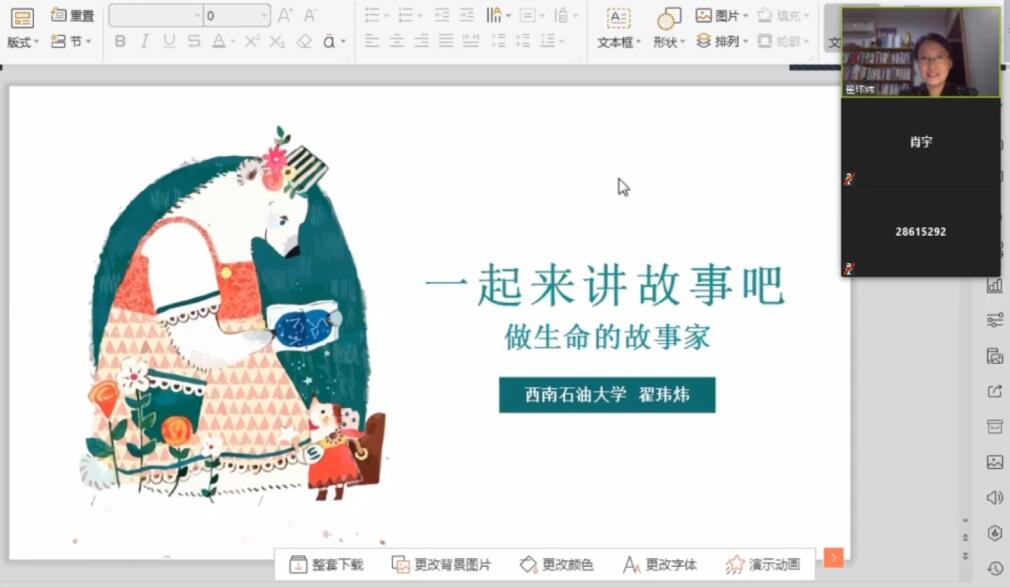Open the font color swatch
The height and width of the screenshot is (587, 1010).
pos(218,40)
